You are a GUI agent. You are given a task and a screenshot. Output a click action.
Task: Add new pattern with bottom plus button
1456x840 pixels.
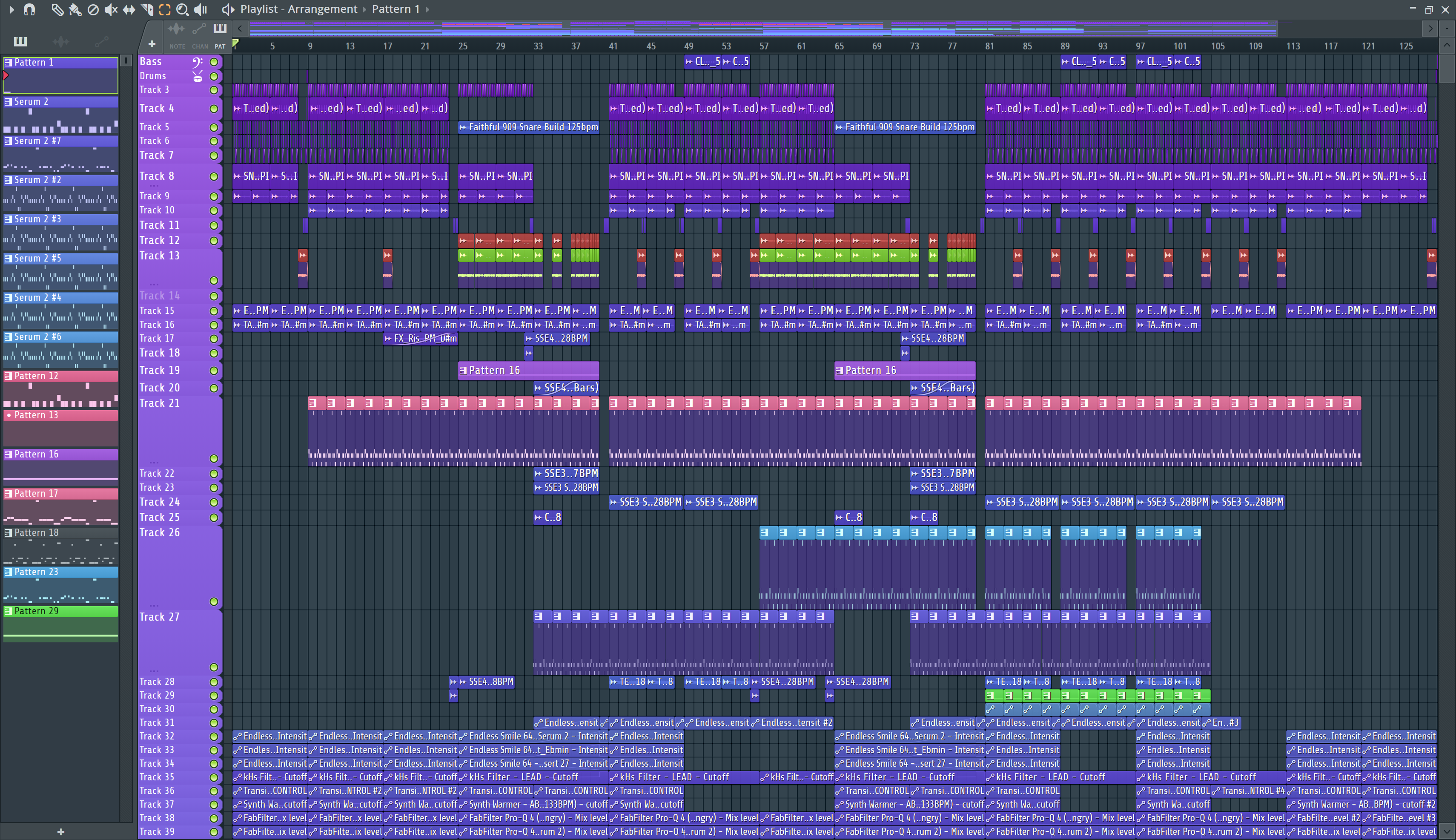click(x=60, y=832)
